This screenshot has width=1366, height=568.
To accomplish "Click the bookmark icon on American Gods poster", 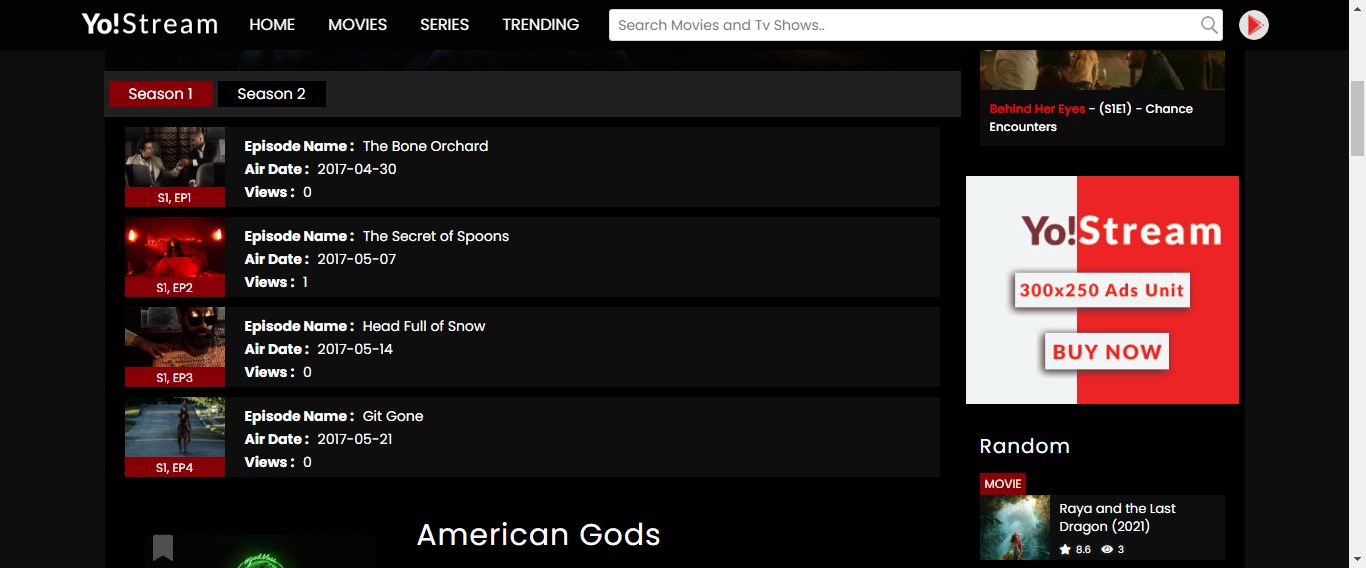I will (x=163, y=548).
